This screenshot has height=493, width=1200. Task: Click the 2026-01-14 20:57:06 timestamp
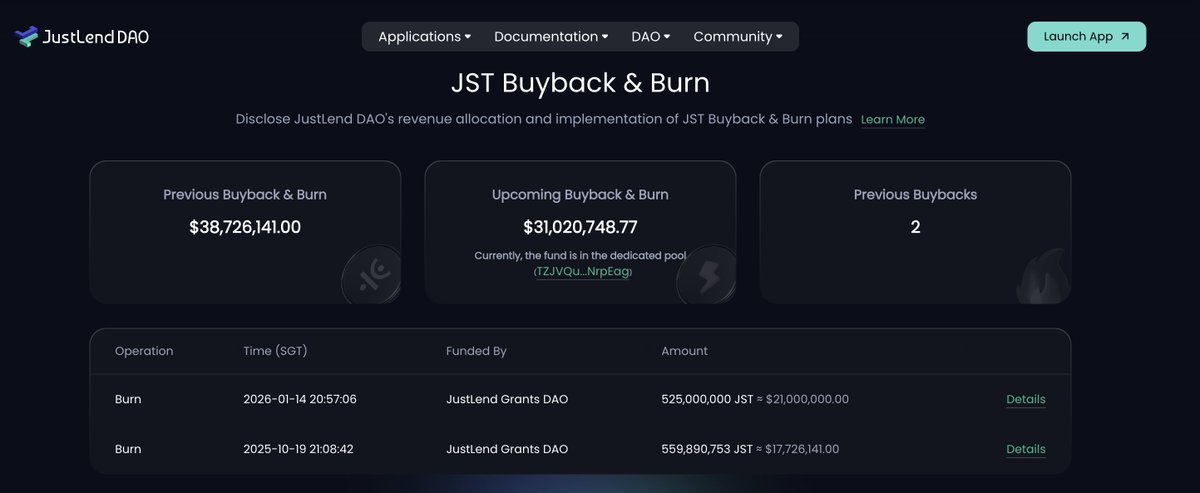tap(300, 400)
